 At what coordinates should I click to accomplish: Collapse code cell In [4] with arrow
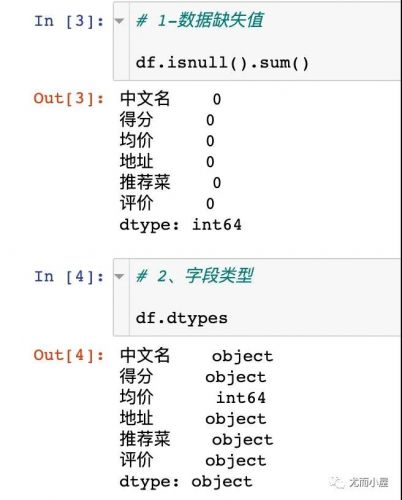pos(119,276)
